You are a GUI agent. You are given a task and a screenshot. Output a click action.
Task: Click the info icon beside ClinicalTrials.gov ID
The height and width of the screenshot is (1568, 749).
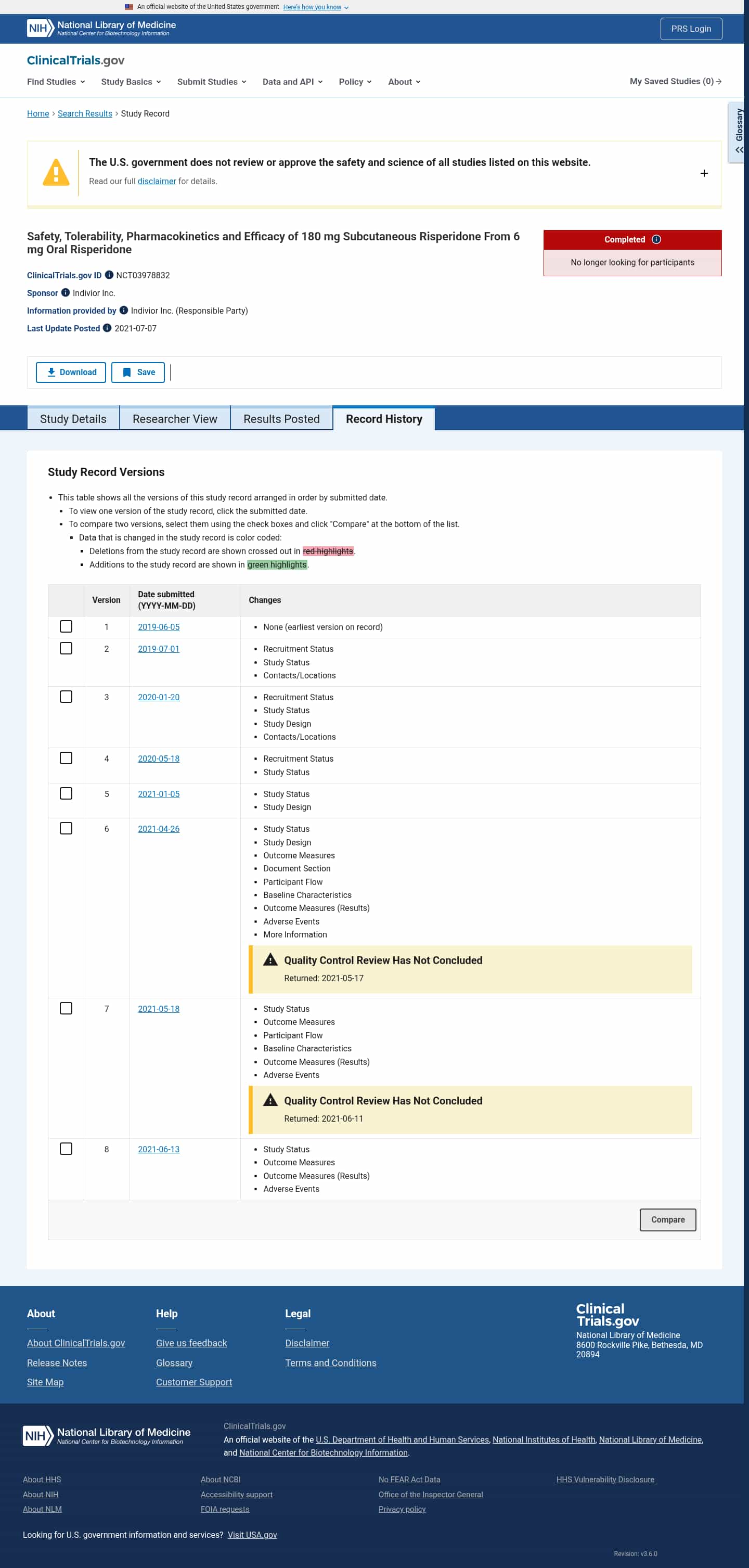coord(109,275)
